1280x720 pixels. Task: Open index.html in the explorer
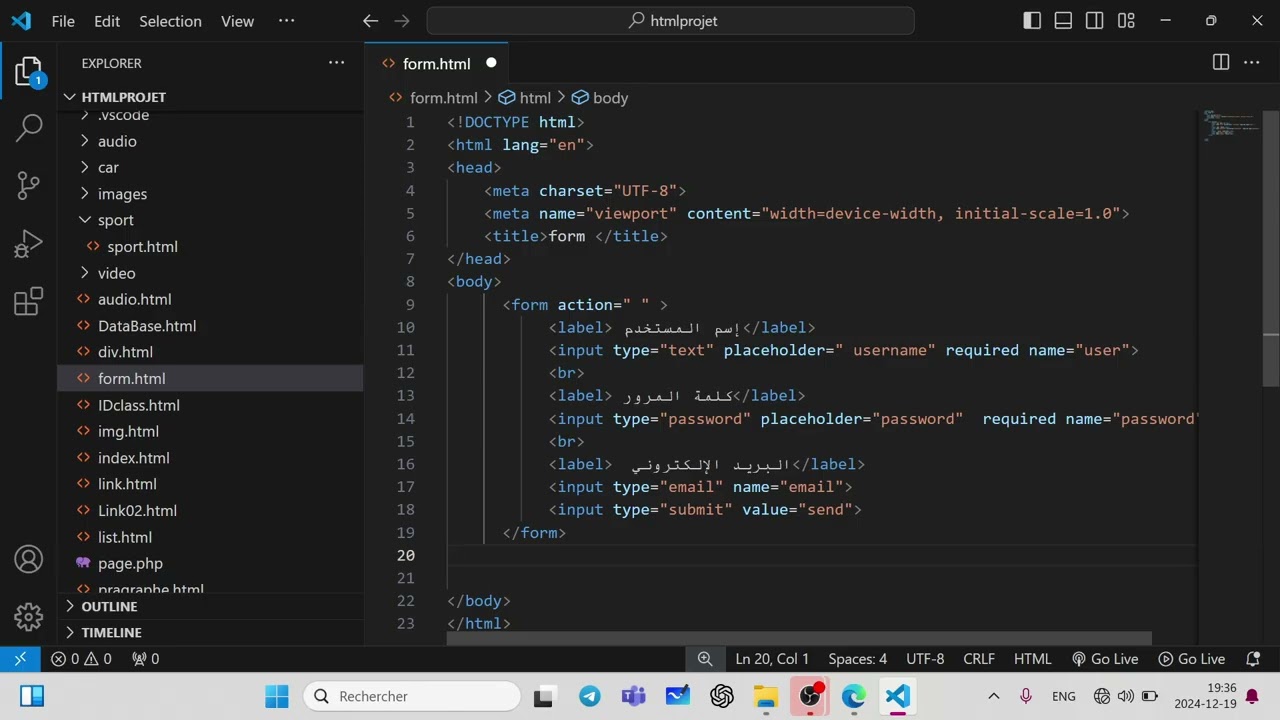coord(133,458)
